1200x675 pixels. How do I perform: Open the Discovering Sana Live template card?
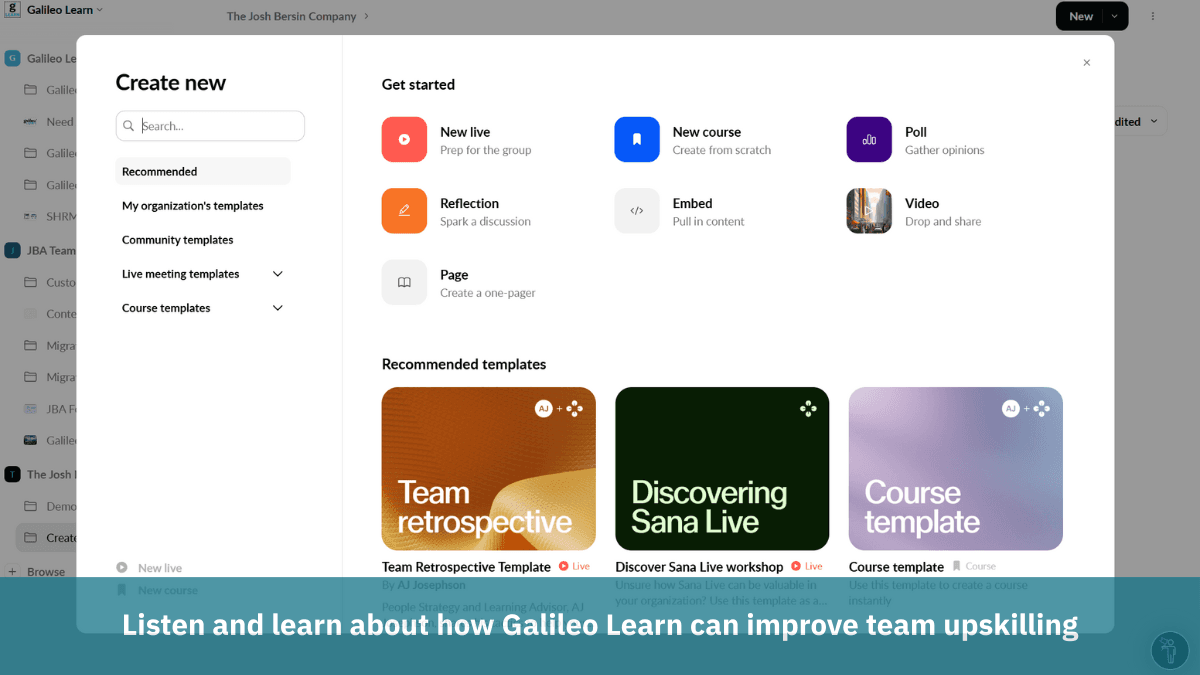click(x=722, y=468)
